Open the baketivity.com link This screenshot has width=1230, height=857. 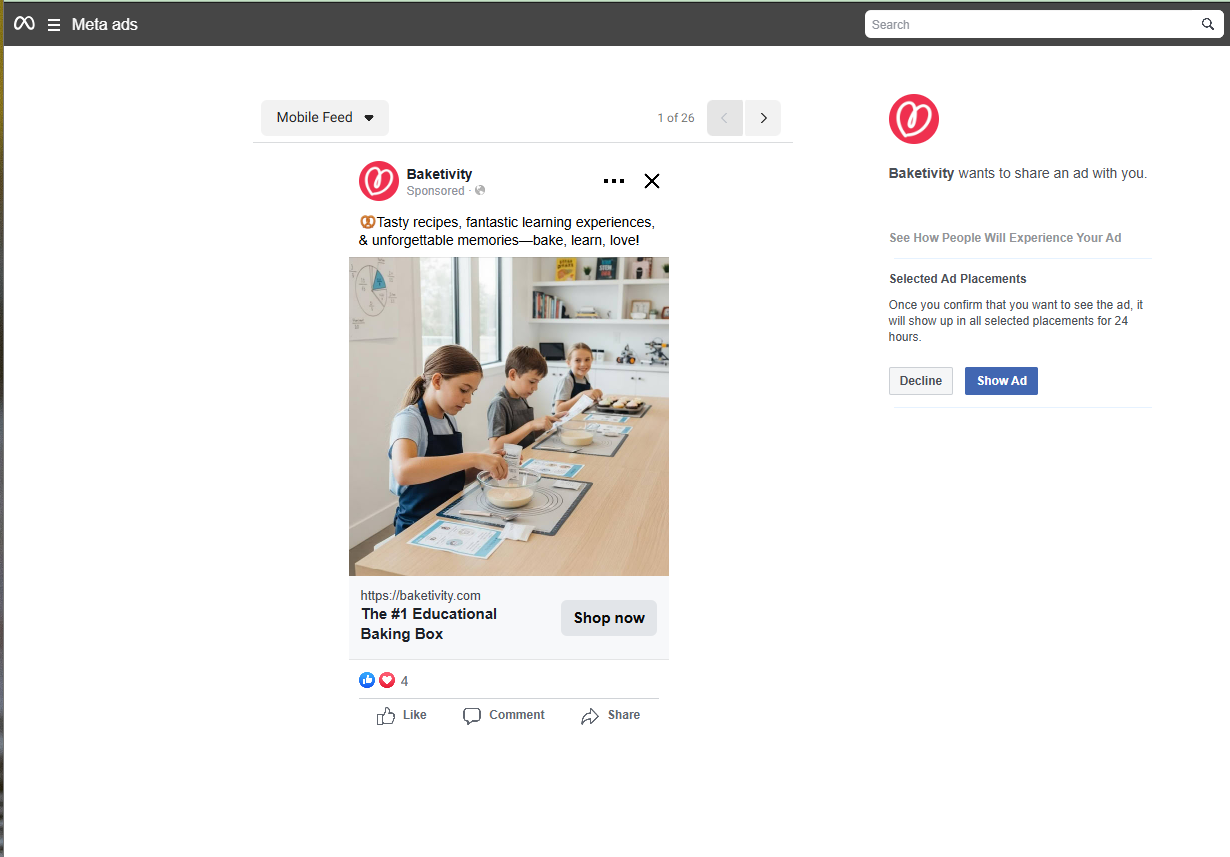click(421, 595)
